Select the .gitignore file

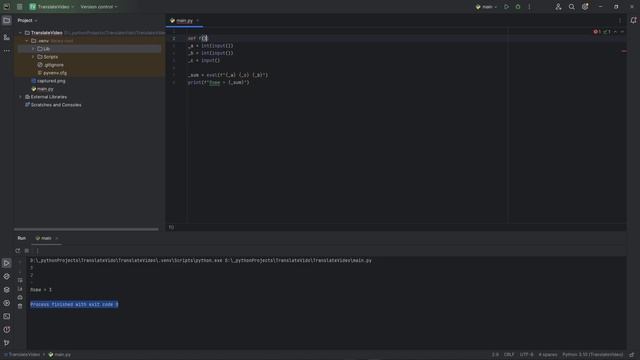(51, 65)
